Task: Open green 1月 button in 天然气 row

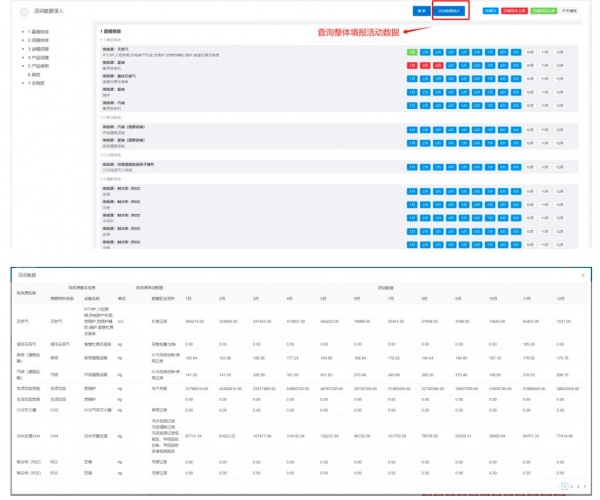Action: [412, 52]
